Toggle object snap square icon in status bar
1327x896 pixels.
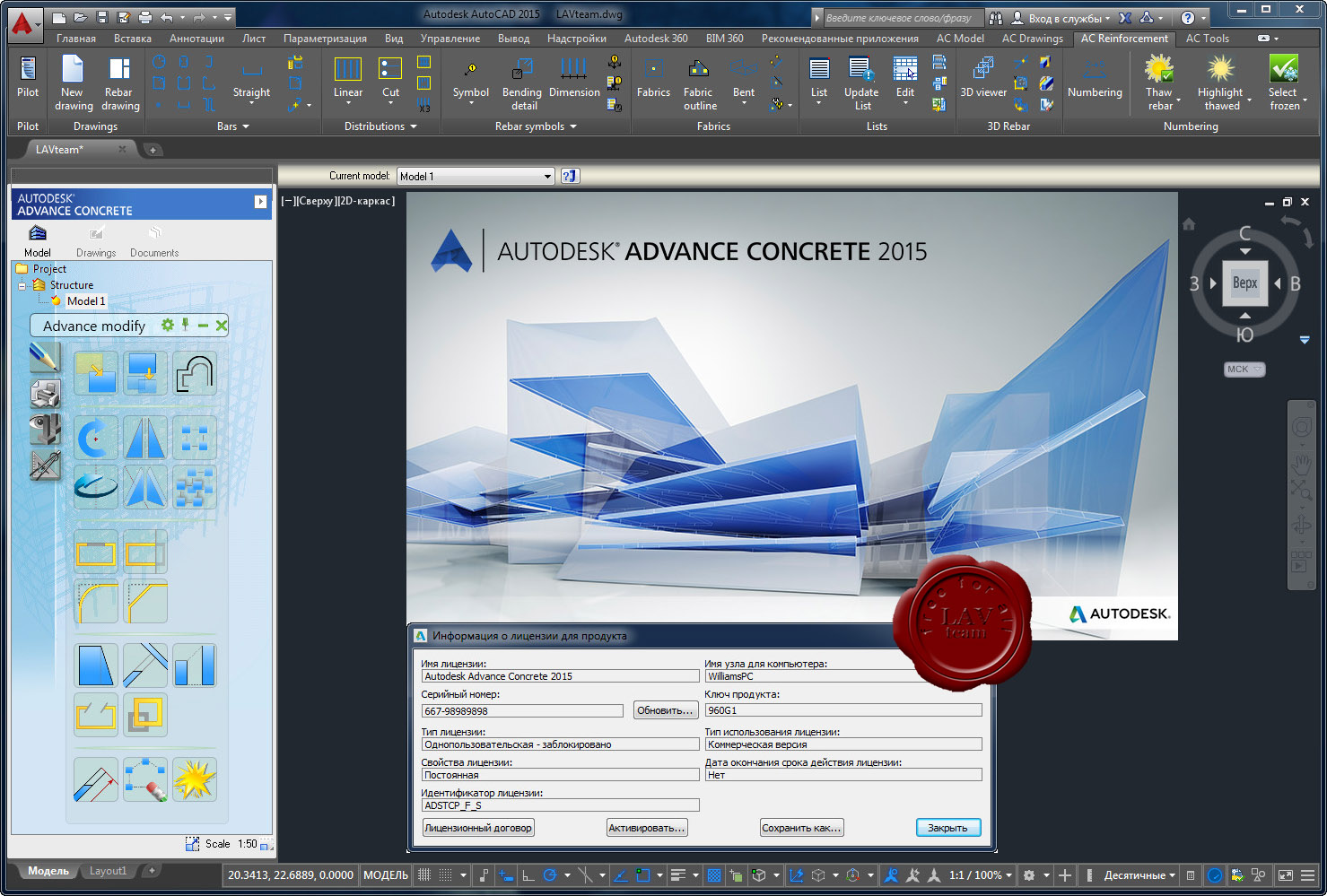click(x=643, y=874)
